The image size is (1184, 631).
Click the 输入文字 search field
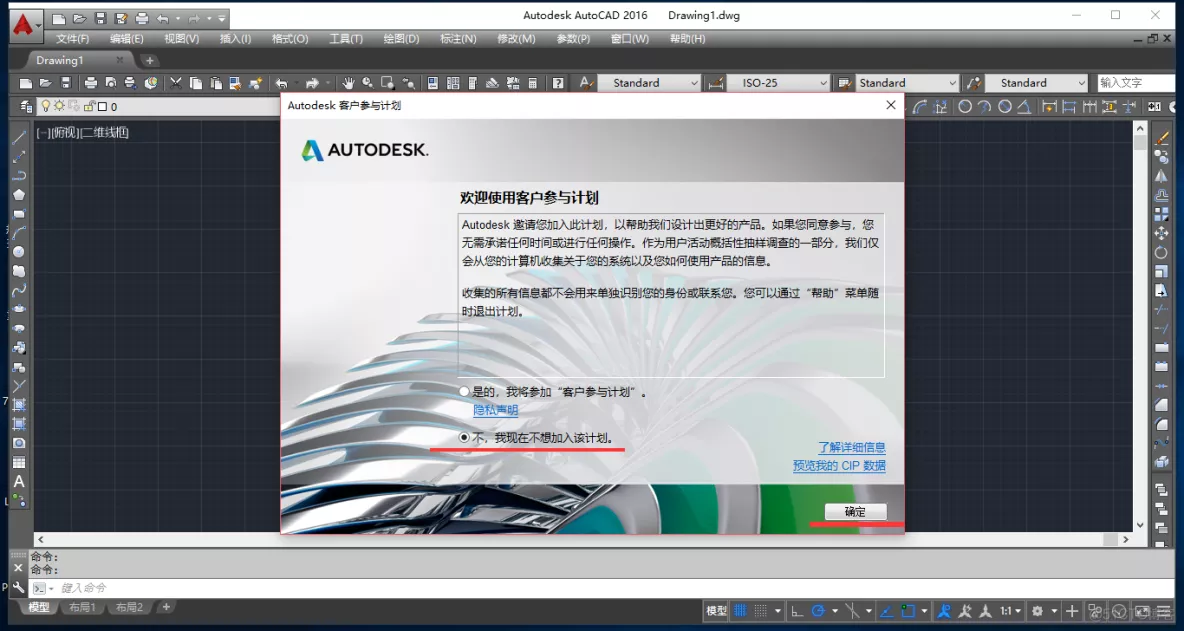(1135, 83)
